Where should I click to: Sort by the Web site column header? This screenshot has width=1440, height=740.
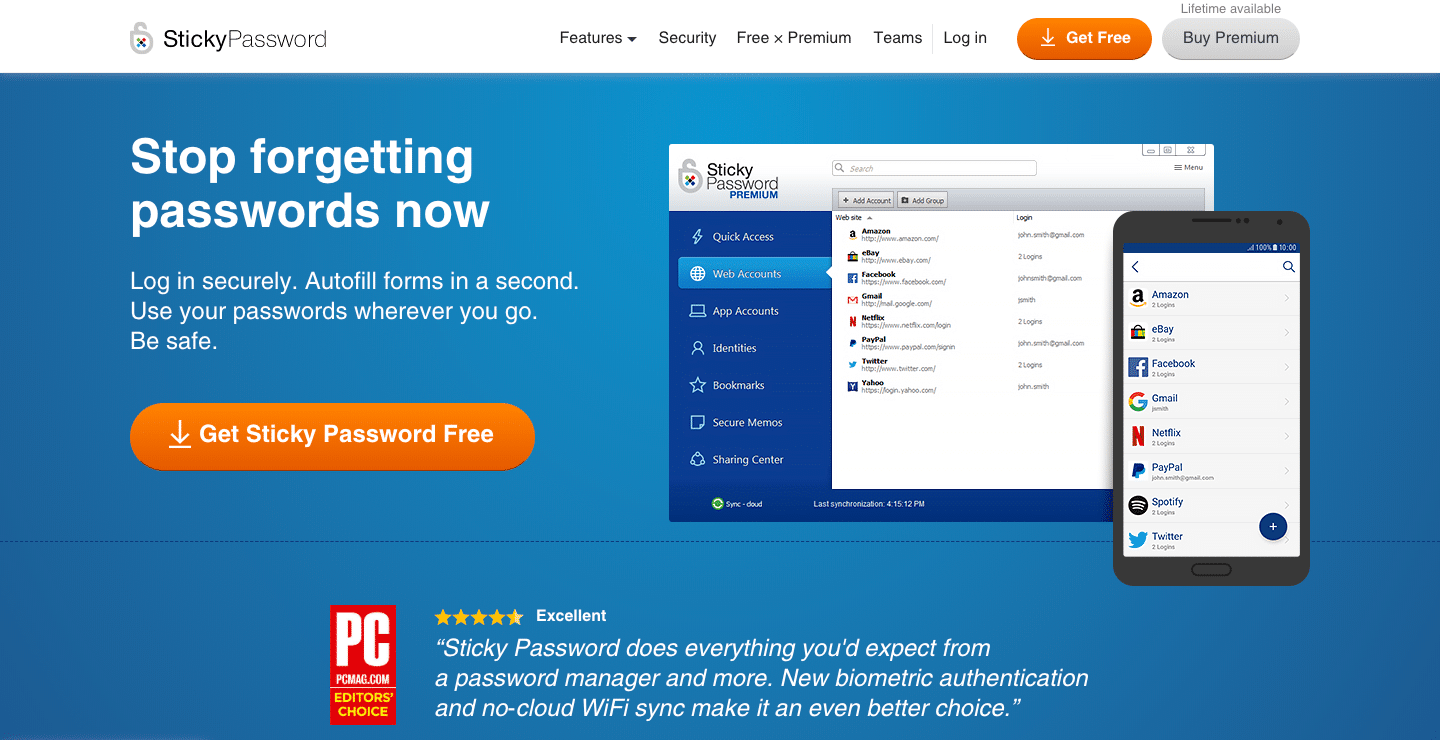pos(853,217)
